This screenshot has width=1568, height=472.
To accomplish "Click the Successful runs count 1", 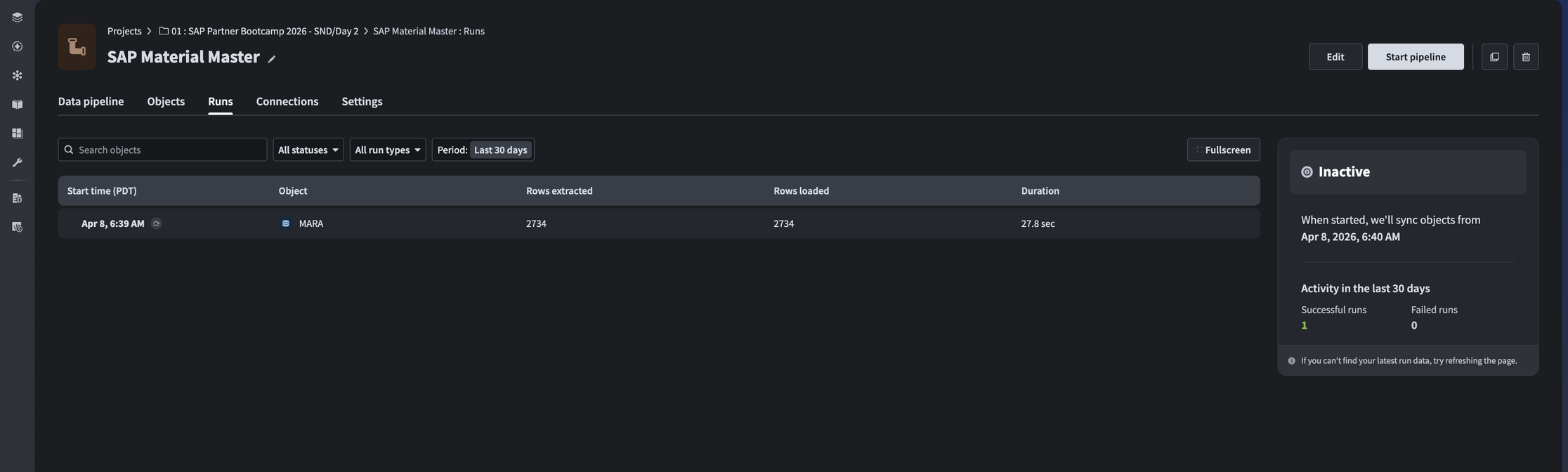I will (x=1304, y=325).
